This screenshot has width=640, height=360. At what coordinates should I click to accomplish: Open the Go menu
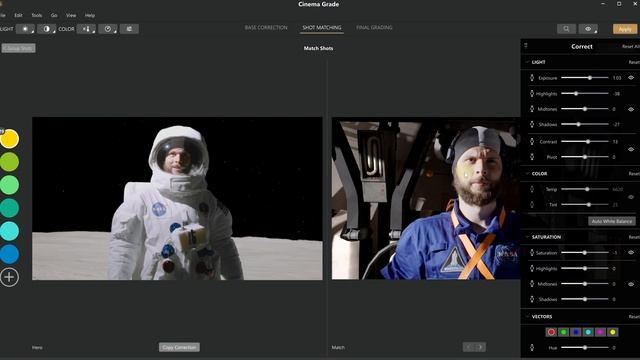(x=54, y=15)
